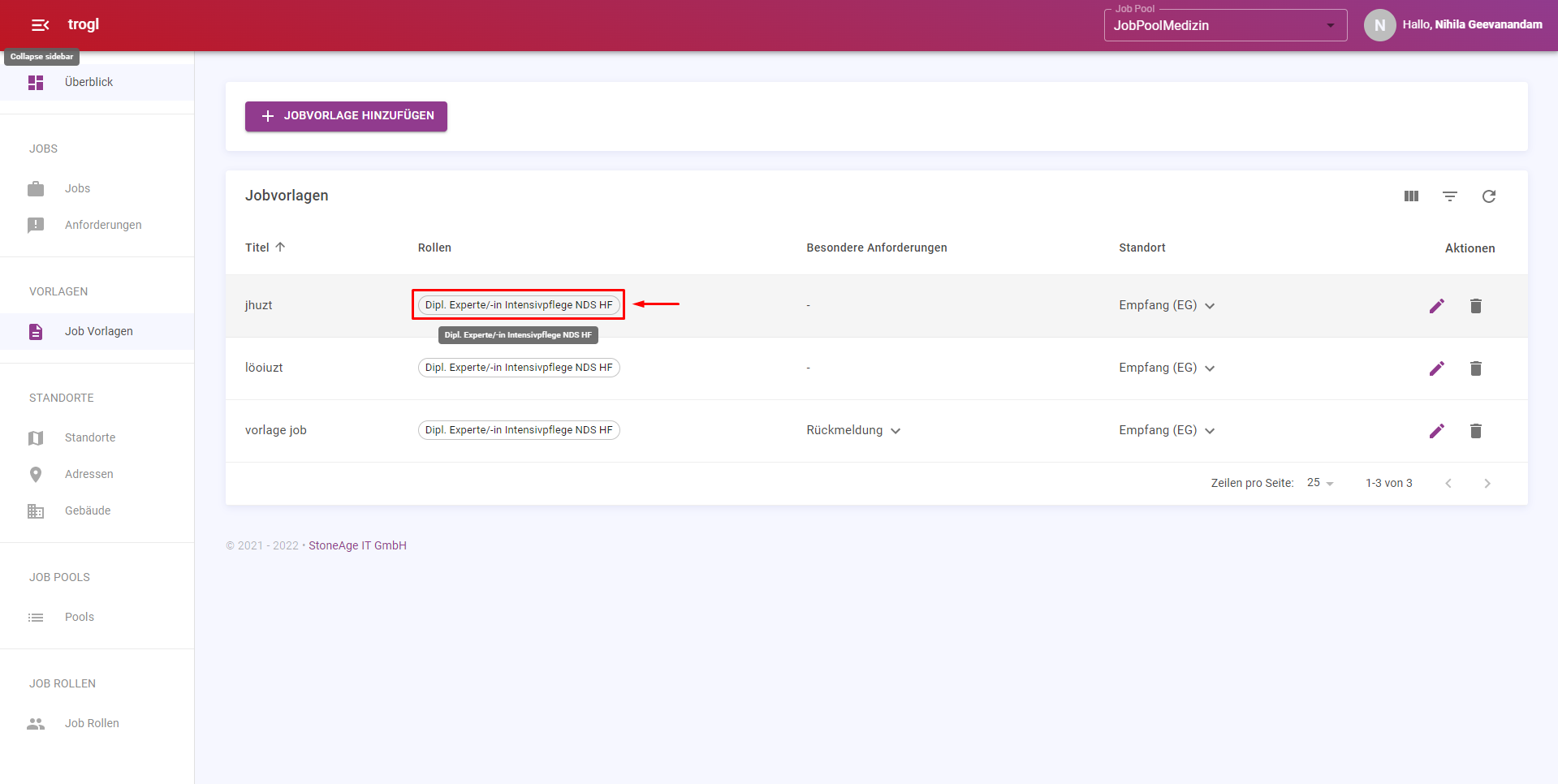Edit the vorlage job template
Screen dimensions: 1558x784
point(1437,431)
